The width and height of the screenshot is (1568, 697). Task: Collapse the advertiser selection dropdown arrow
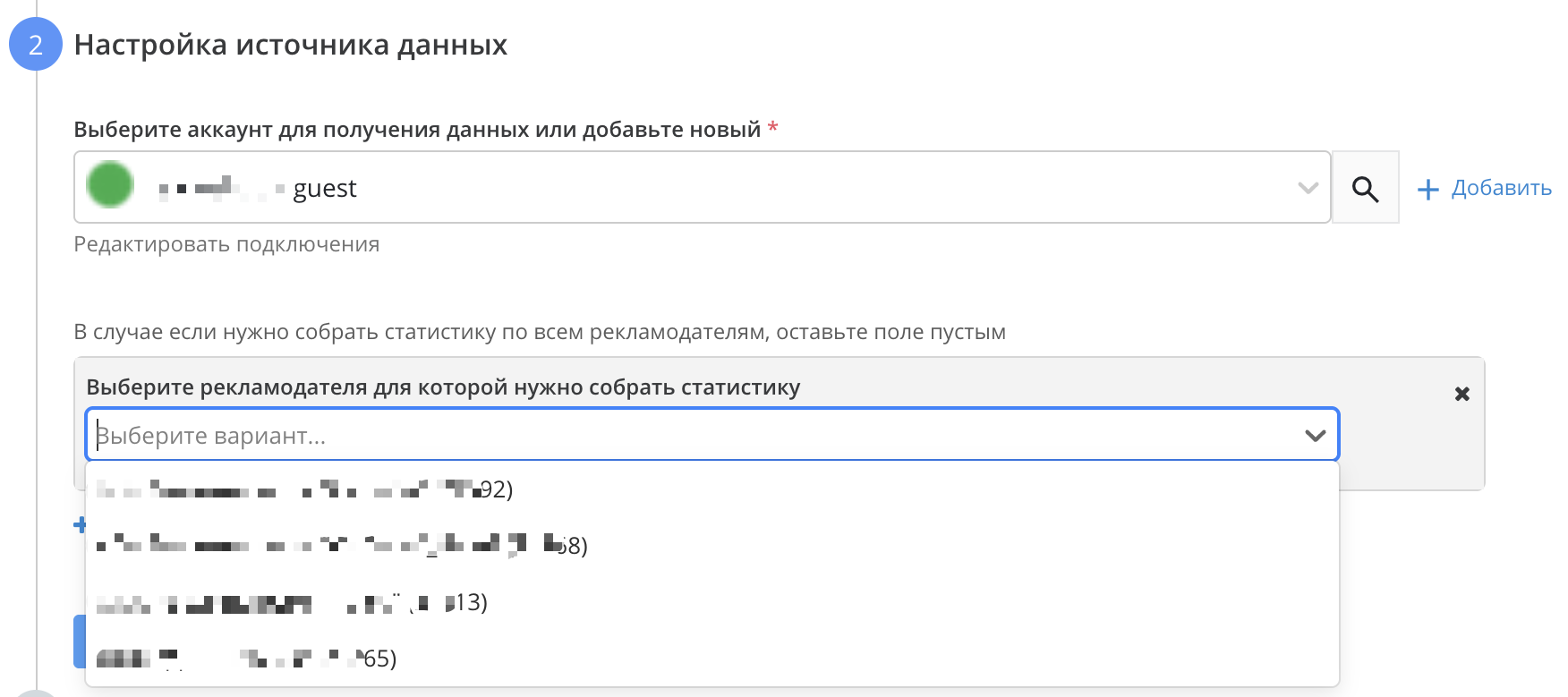point(1315,436)
